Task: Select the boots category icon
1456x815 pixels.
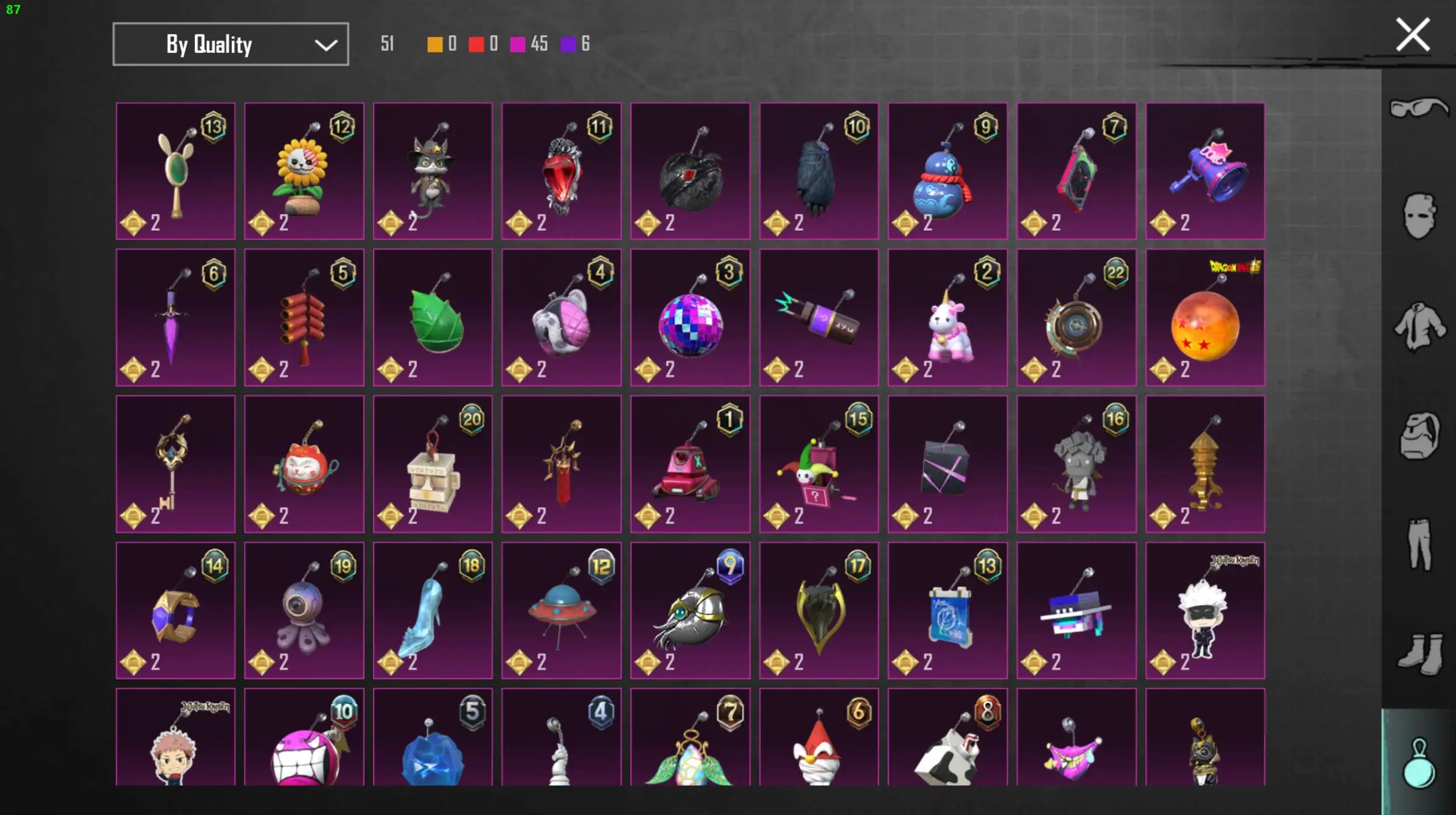Action: (1420, 654)
